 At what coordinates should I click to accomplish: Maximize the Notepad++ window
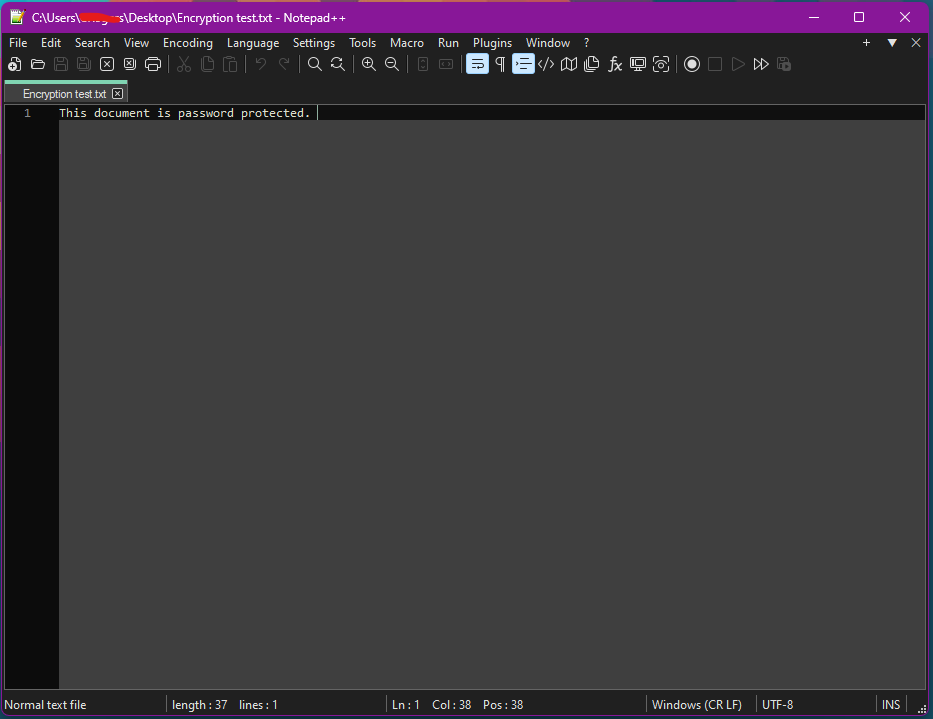tap(859, 17)
